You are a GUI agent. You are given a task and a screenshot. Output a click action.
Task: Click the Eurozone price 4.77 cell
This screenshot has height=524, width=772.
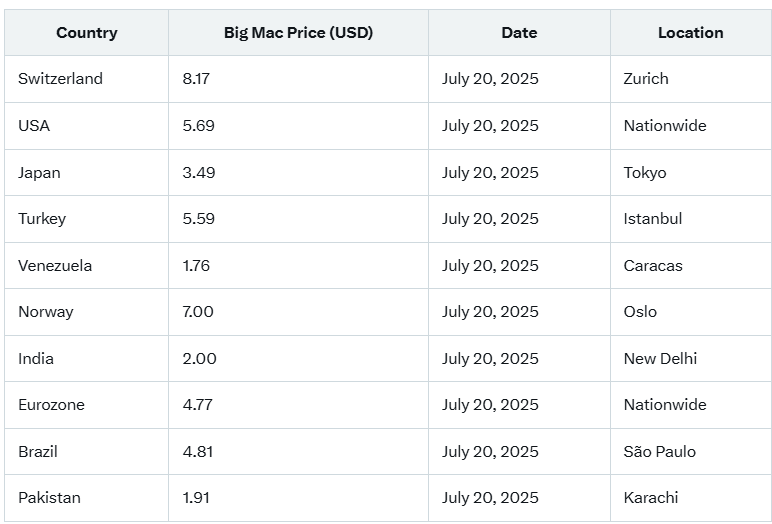pos(298,405)
